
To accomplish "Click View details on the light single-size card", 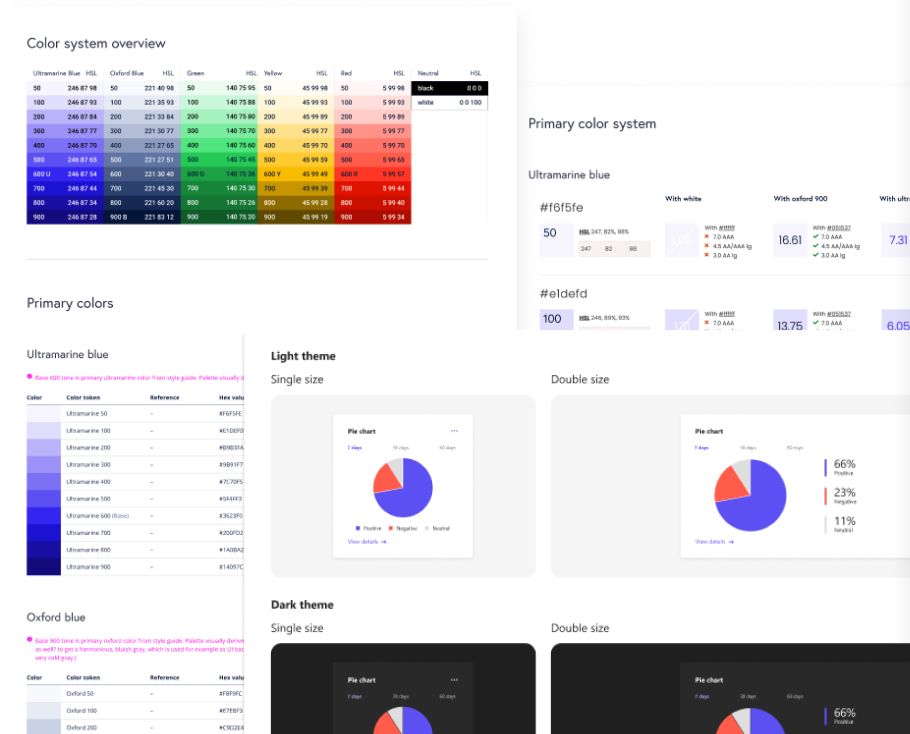I will 366,541.
